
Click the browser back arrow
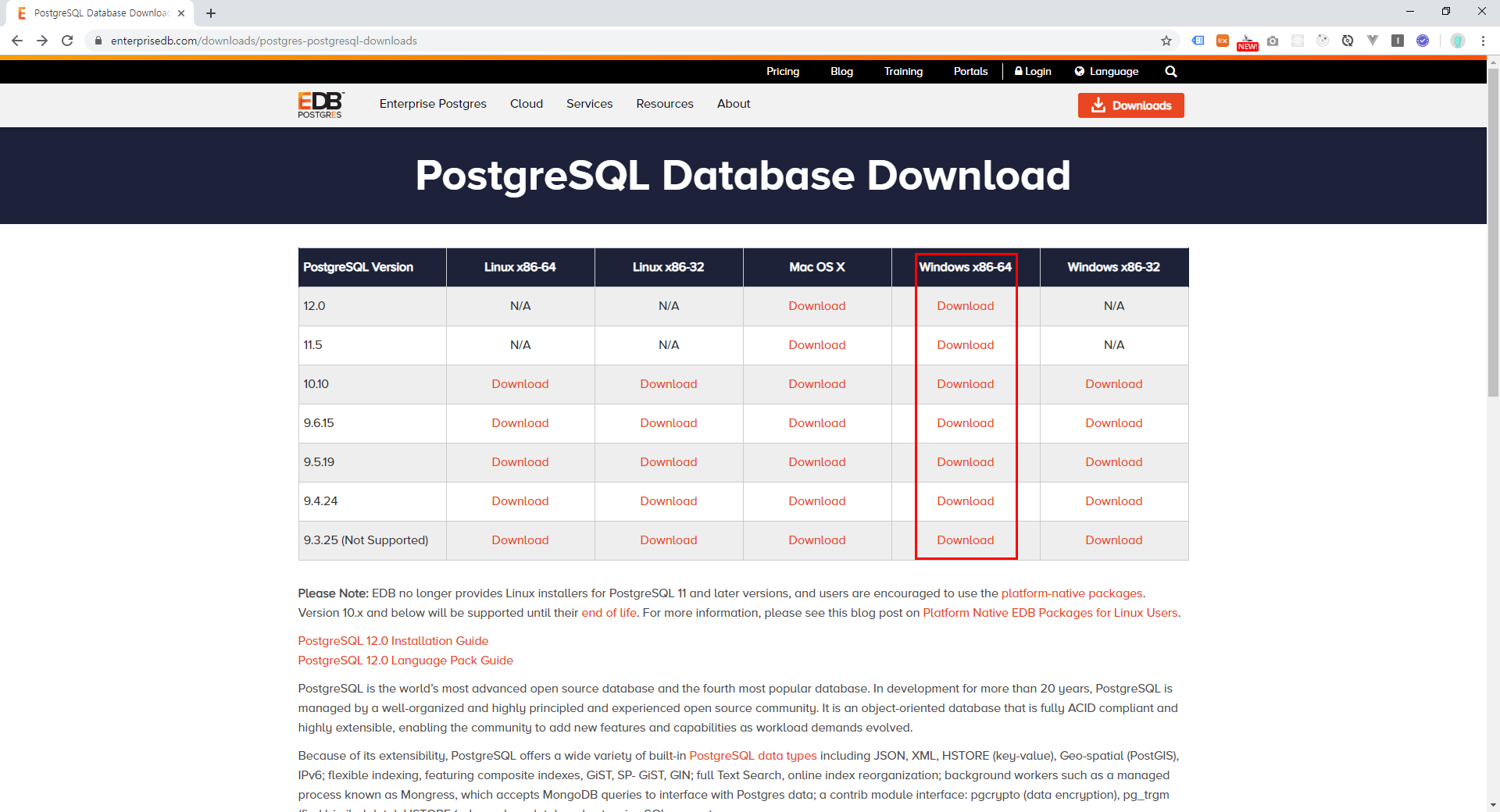tap(17, 41)
